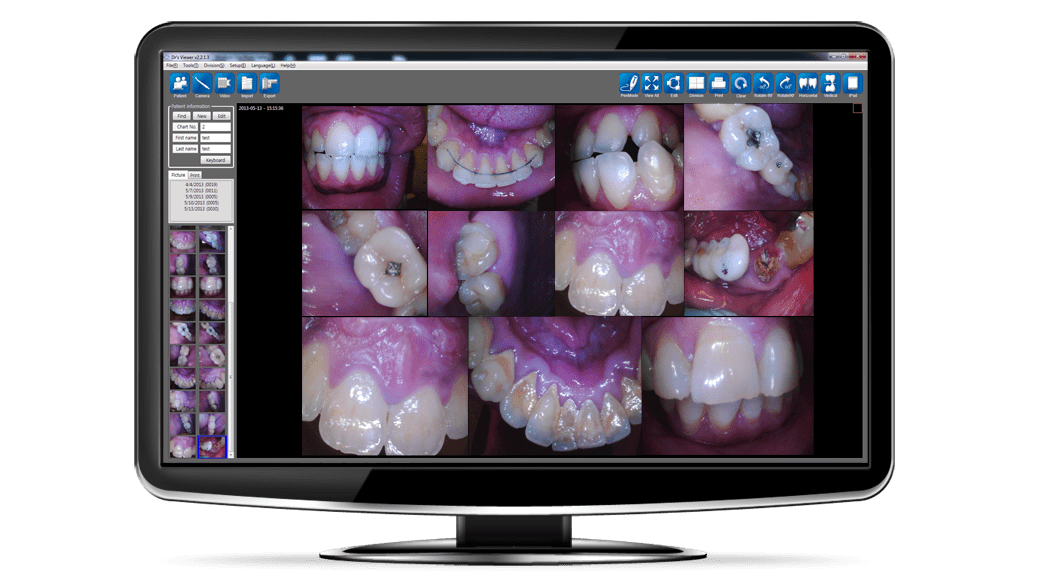Open the Video tool
1040x585 pixels.
tap(224, 84)
